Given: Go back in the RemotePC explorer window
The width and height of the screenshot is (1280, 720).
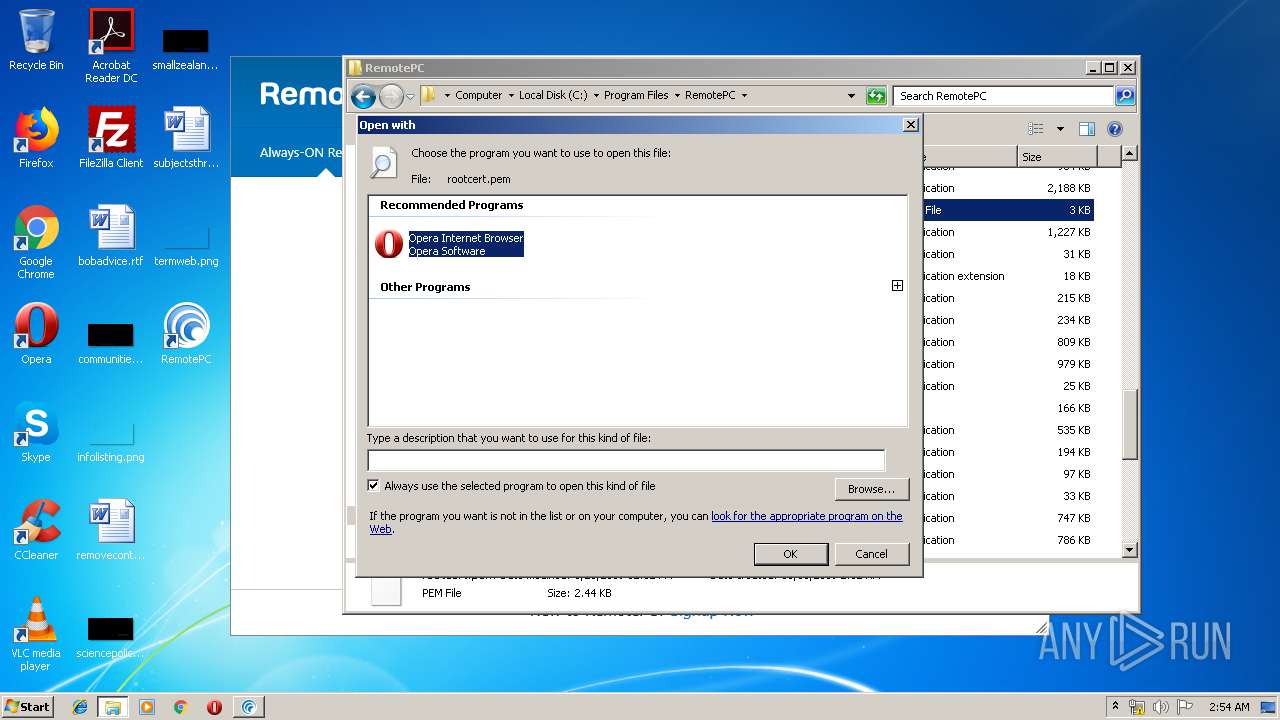Looking at the screenshot, I should (364, 96).
